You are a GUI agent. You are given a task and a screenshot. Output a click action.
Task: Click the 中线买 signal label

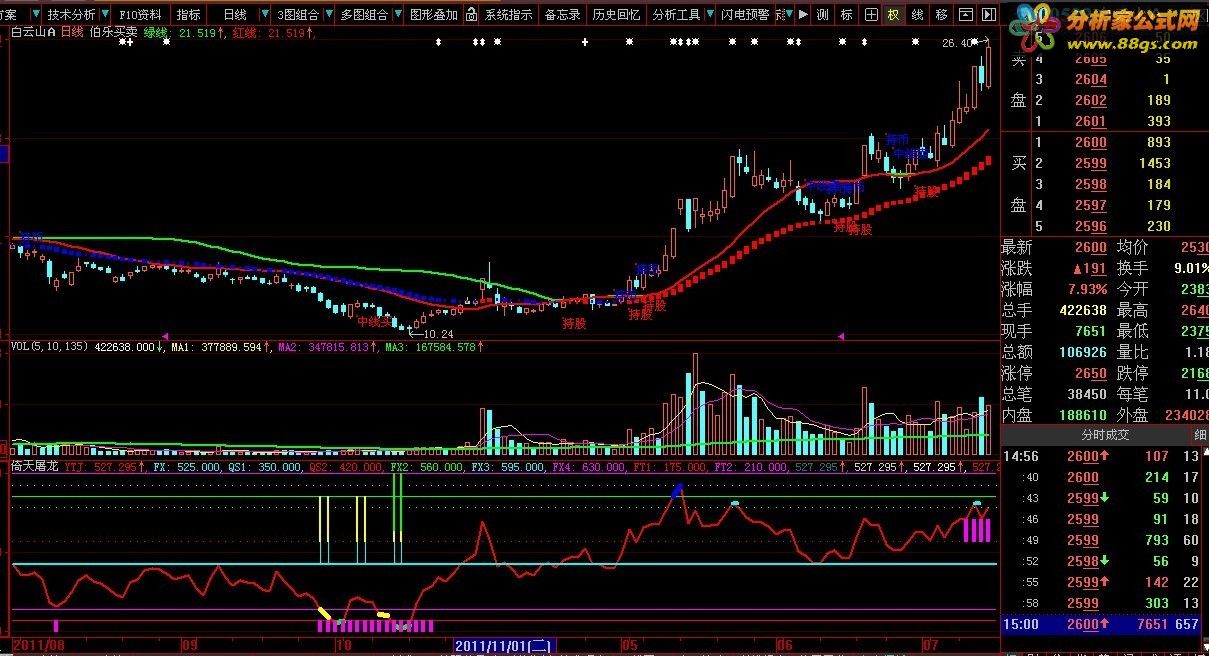374,321
